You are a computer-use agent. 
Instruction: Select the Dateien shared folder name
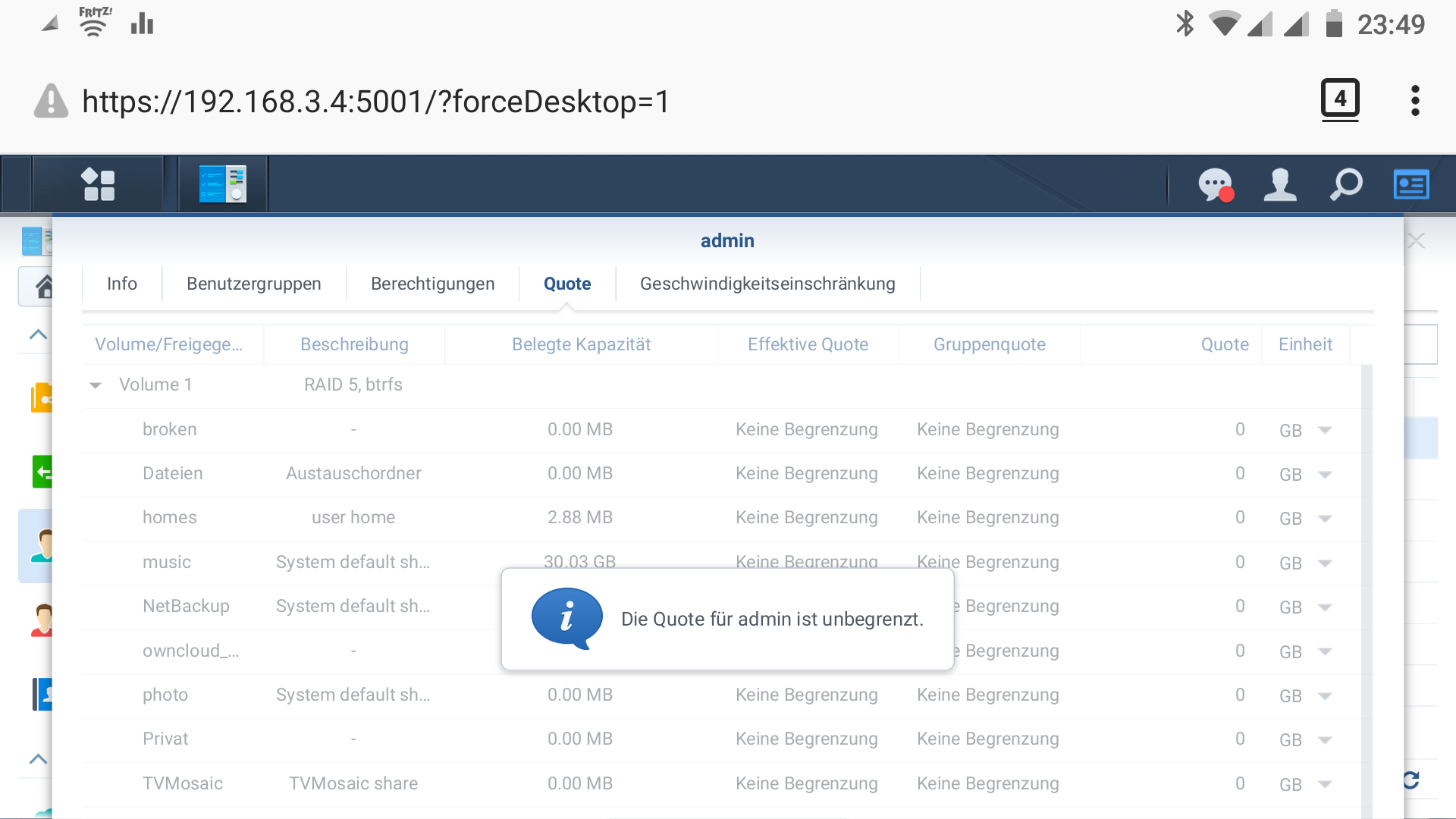pos(173,473)
